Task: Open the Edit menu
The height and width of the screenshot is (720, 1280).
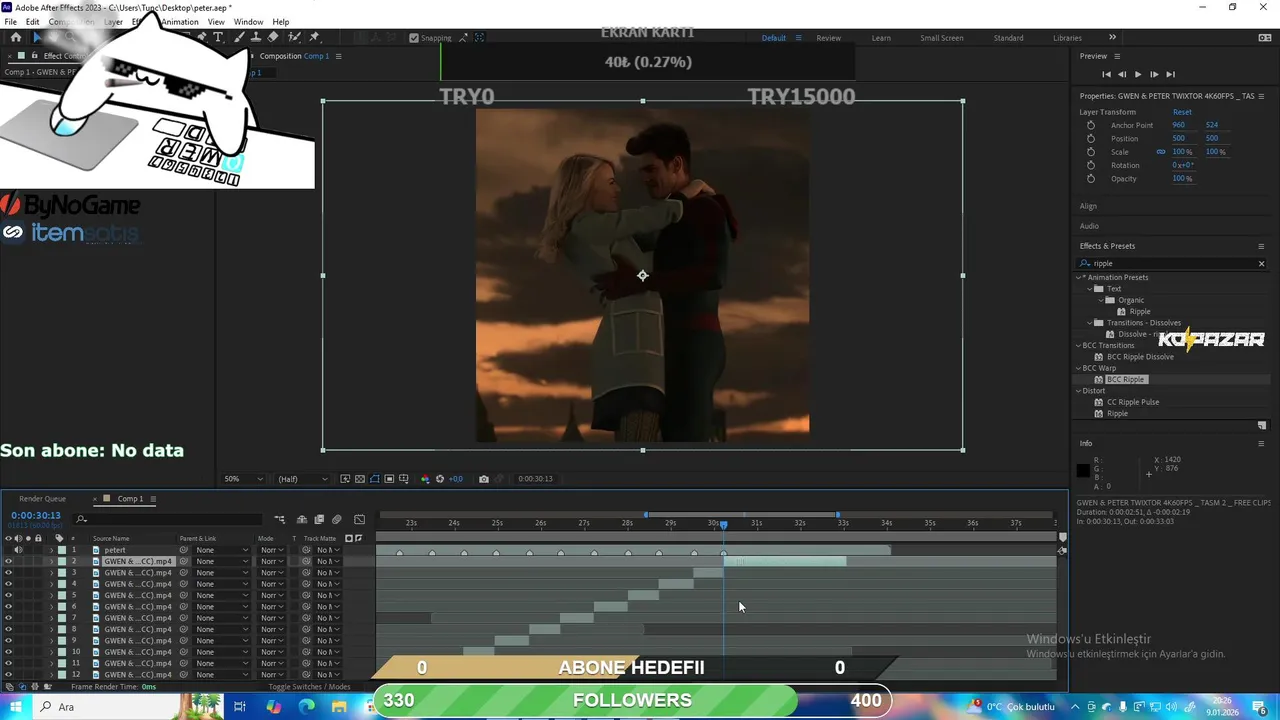Action: click(x=33, y=22)
